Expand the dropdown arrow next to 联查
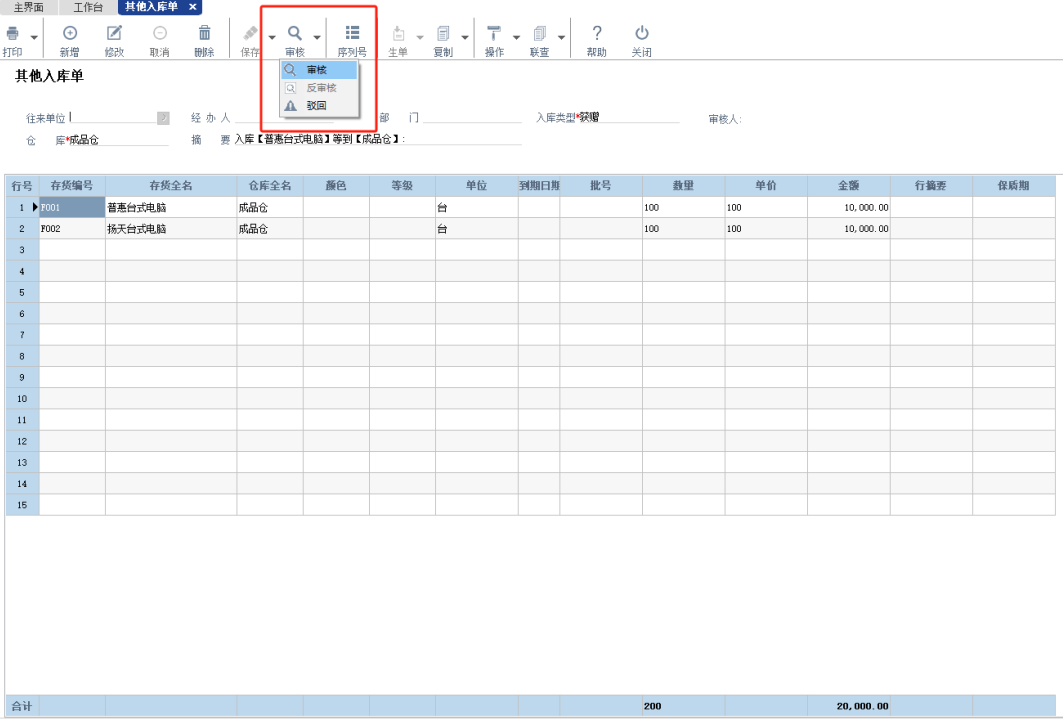The image size is (1063, 719). (x=561, y=38)
